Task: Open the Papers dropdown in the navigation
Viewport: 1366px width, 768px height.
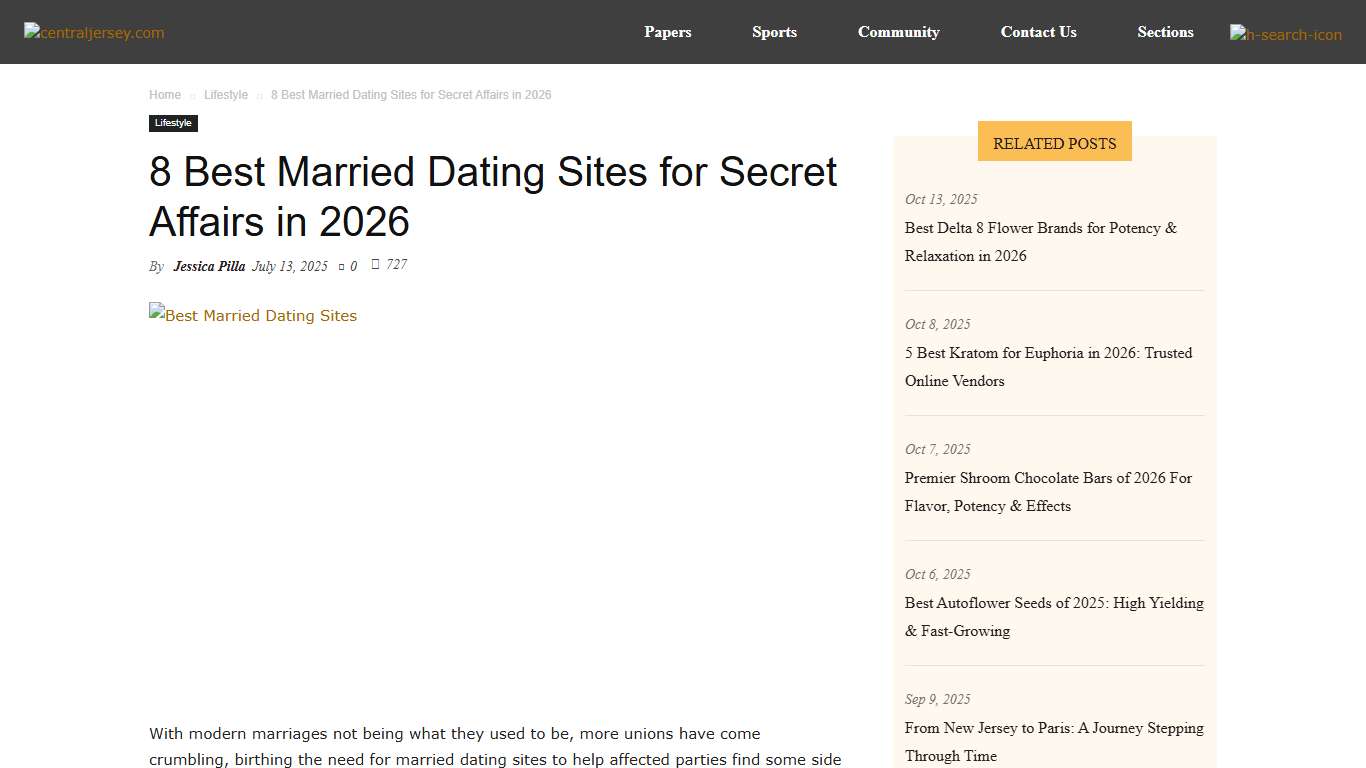Action: (667, 32)
